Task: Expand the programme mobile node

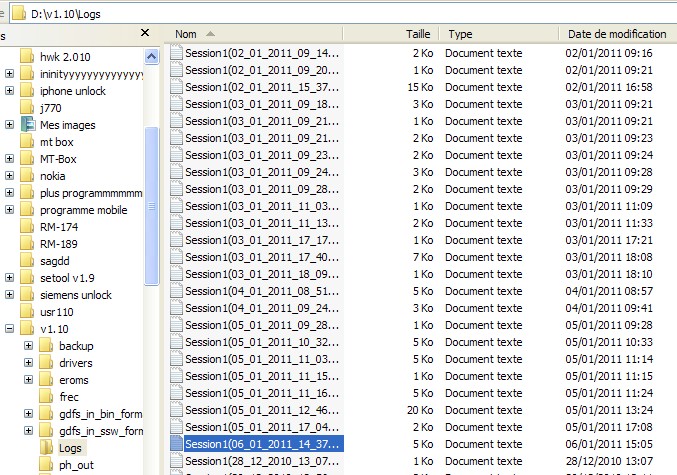Action: (x=9, y=210)
